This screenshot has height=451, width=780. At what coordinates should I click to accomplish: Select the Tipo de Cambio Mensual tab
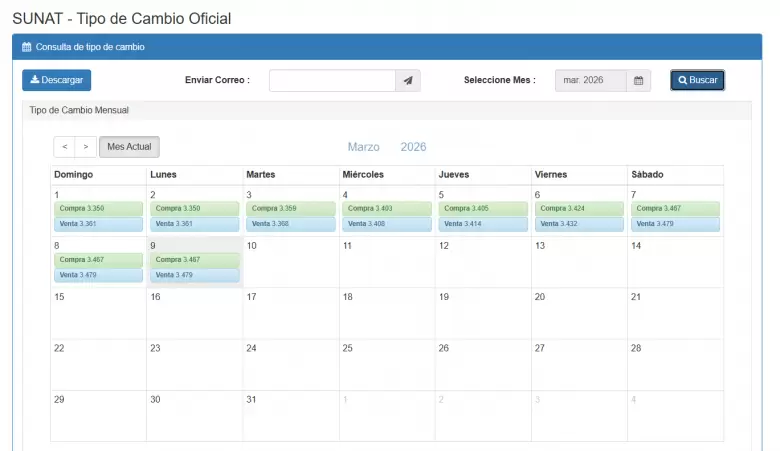[x=79, y=110]
